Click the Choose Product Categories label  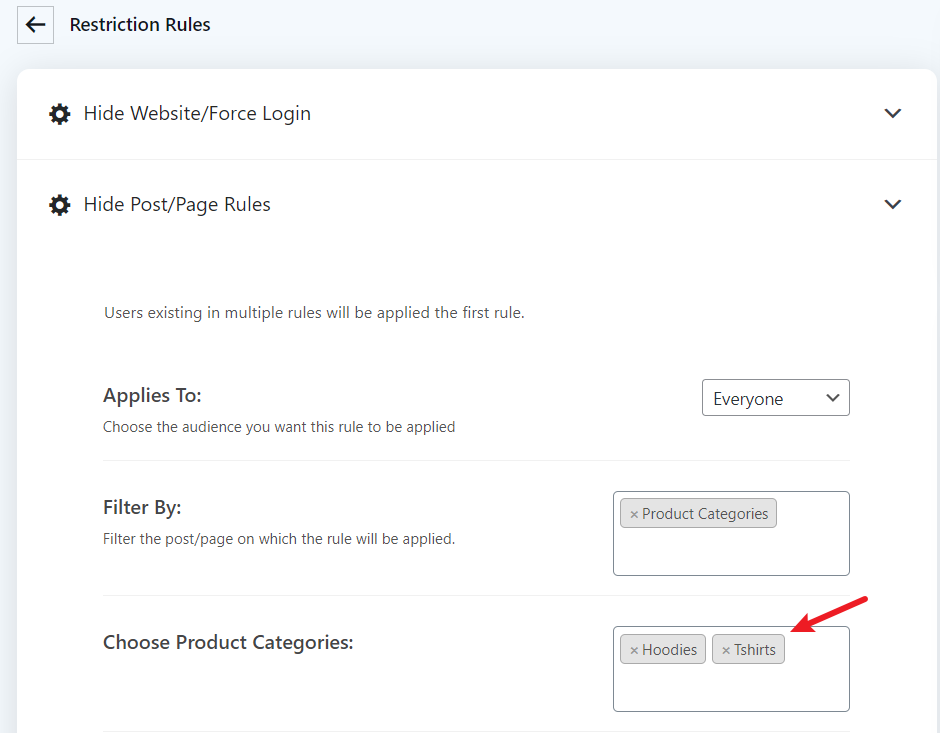(x=228, y=642)
